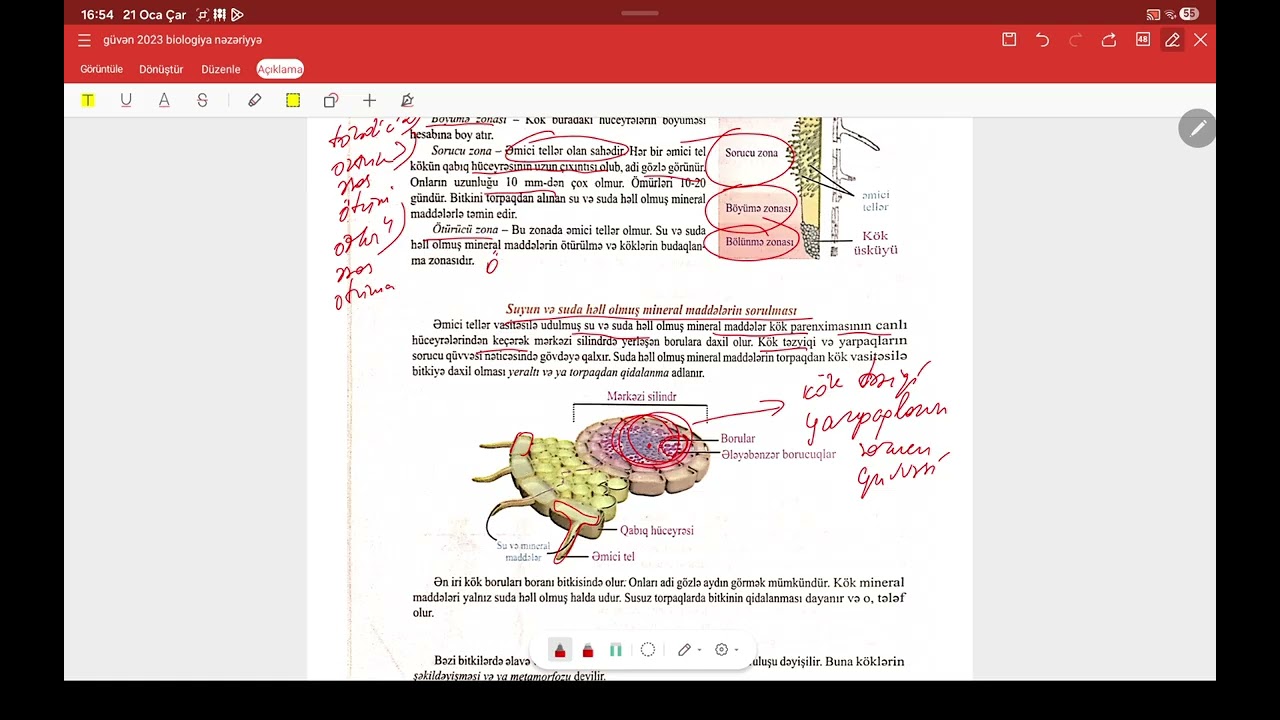Activate the dotted lasso selection tool
The image size is (1280, 720).
click(648, 650)
